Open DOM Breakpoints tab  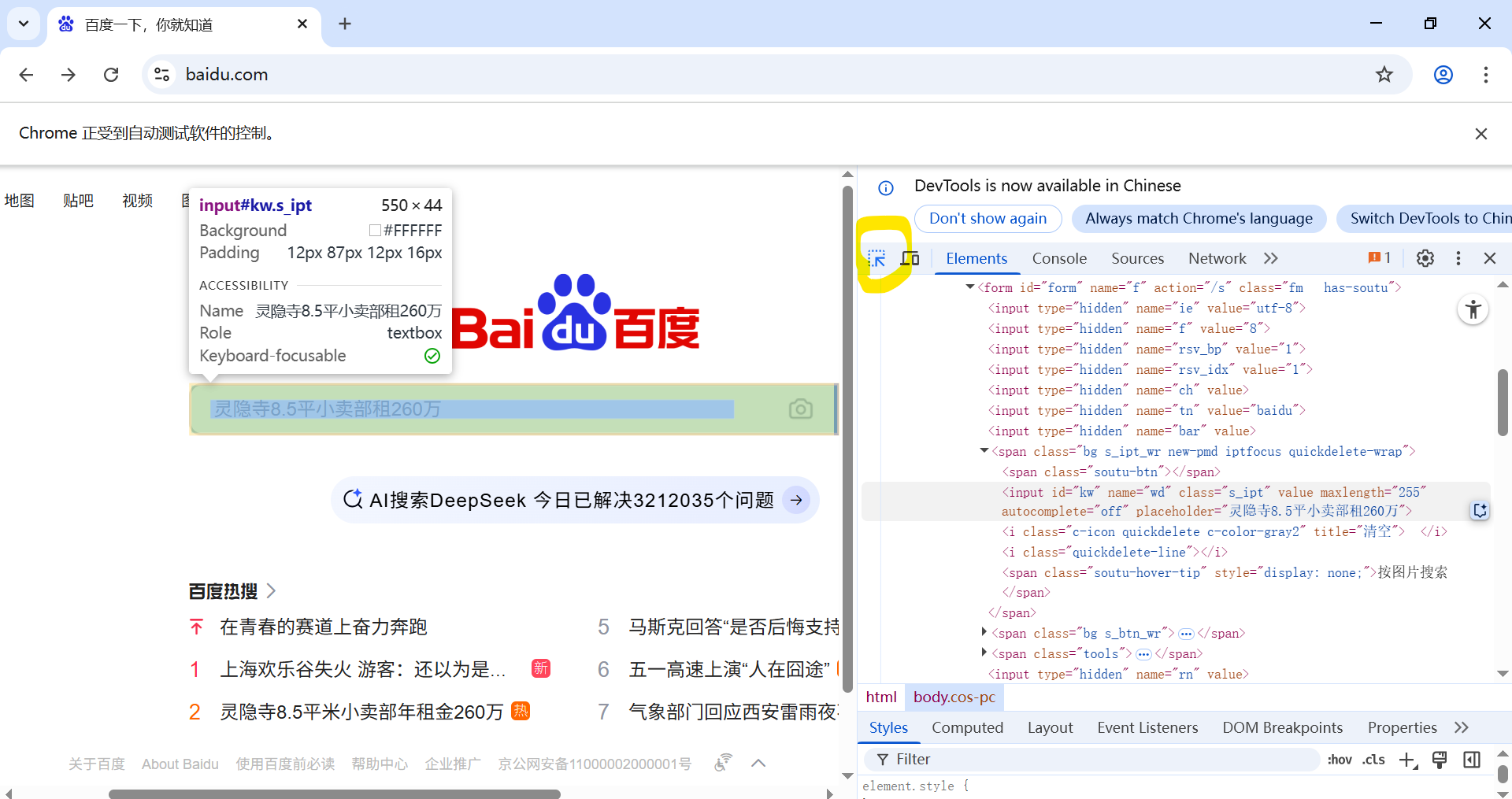click(1282, 727)
